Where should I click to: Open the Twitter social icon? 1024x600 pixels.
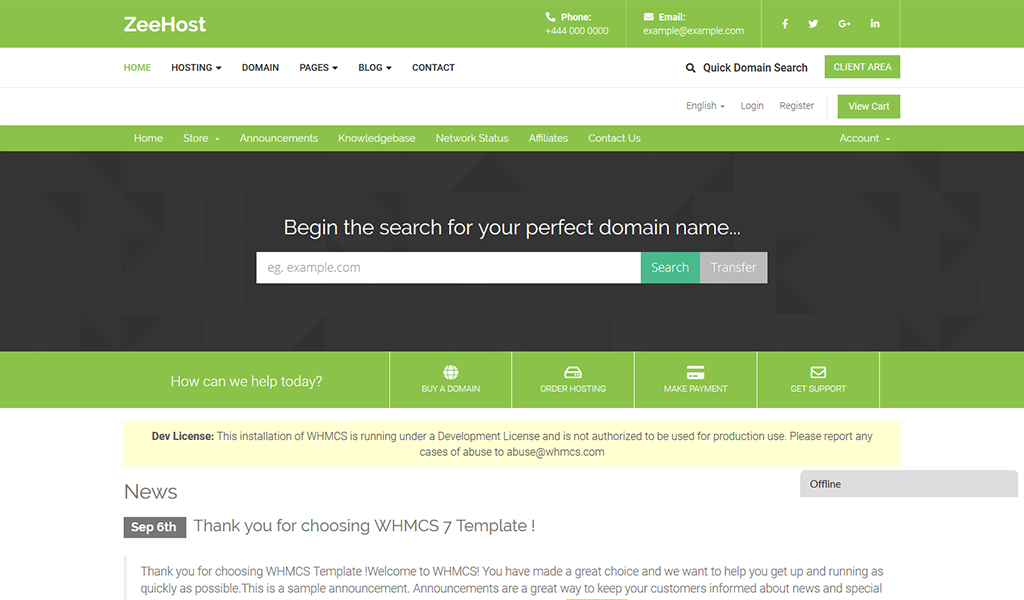coord(813,23)
